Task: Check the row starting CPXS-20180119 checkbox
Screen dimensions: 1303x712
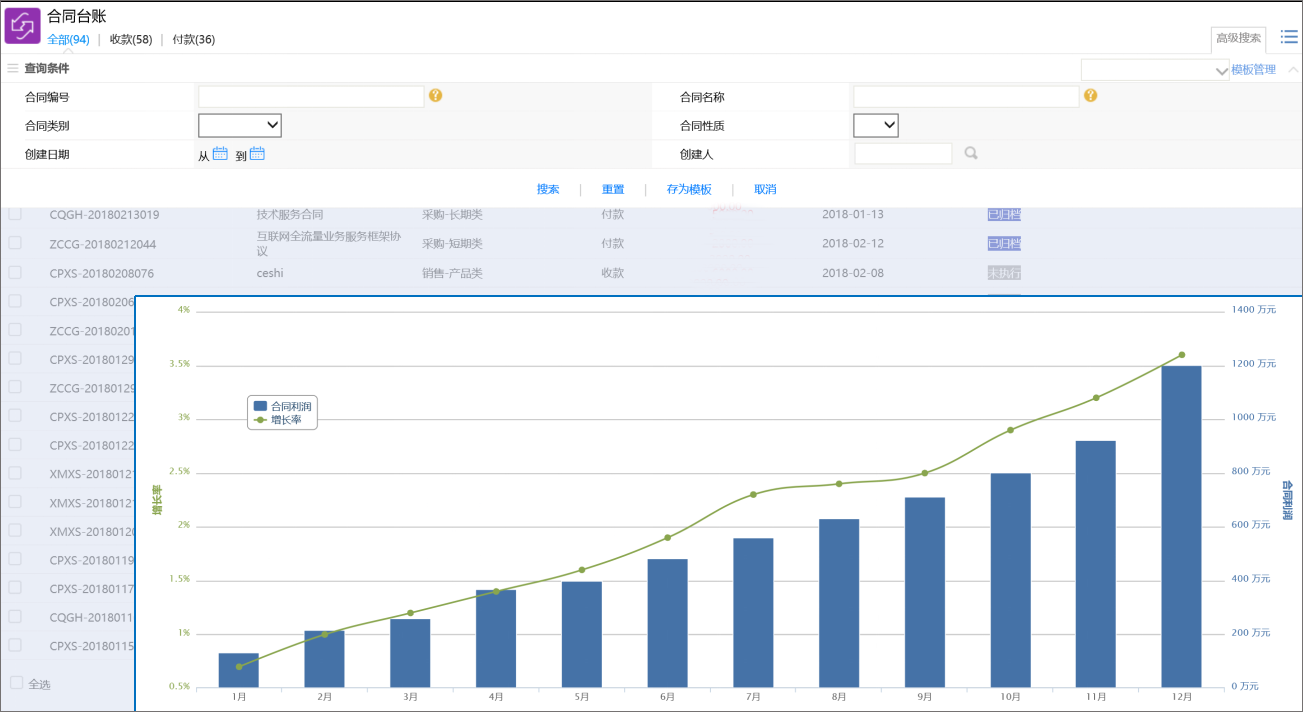Action: click(15, 559)
